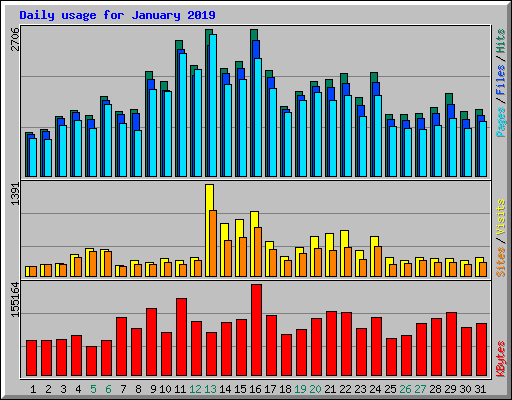Click the red KBytes bar for day 9

pyautogui.click(x=151, y=342)
